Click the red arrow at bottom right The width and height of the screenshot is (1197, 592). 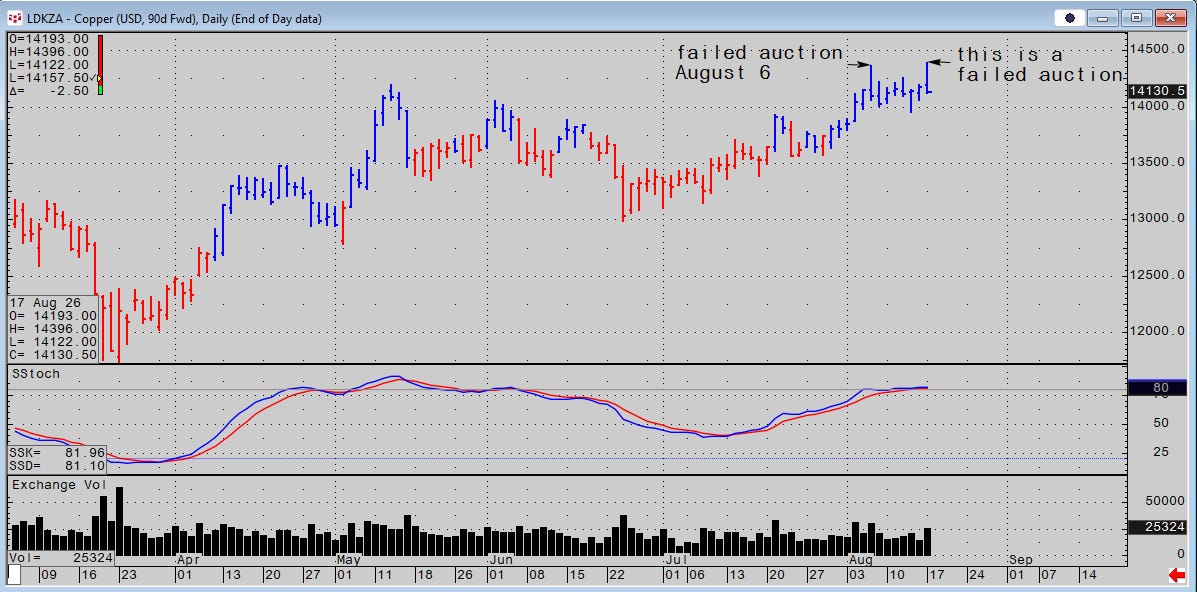tap(1176, 574)
